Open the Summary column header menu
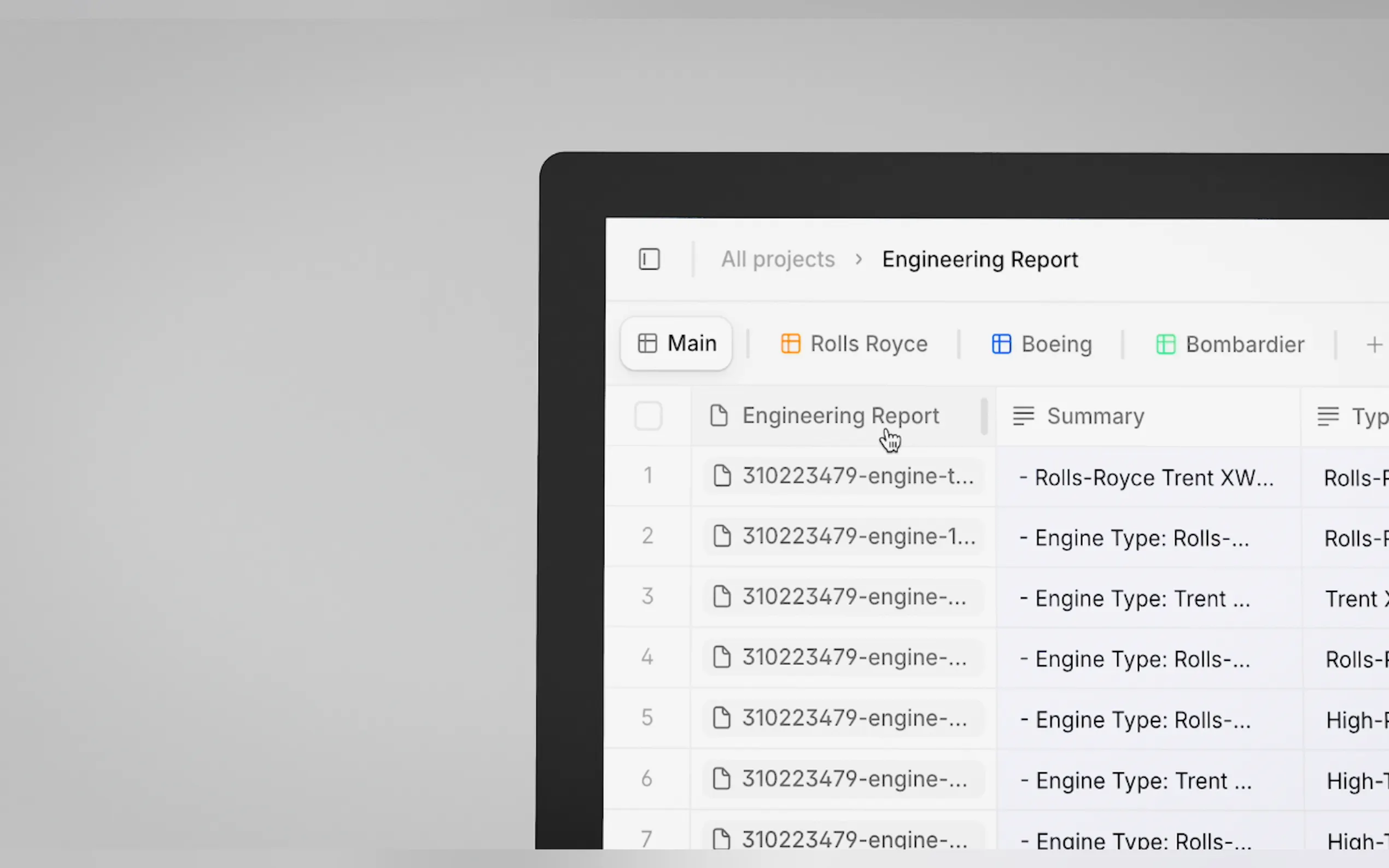Image resolution: width=1389 pixels, height=868 pixels. (1095, 416)
